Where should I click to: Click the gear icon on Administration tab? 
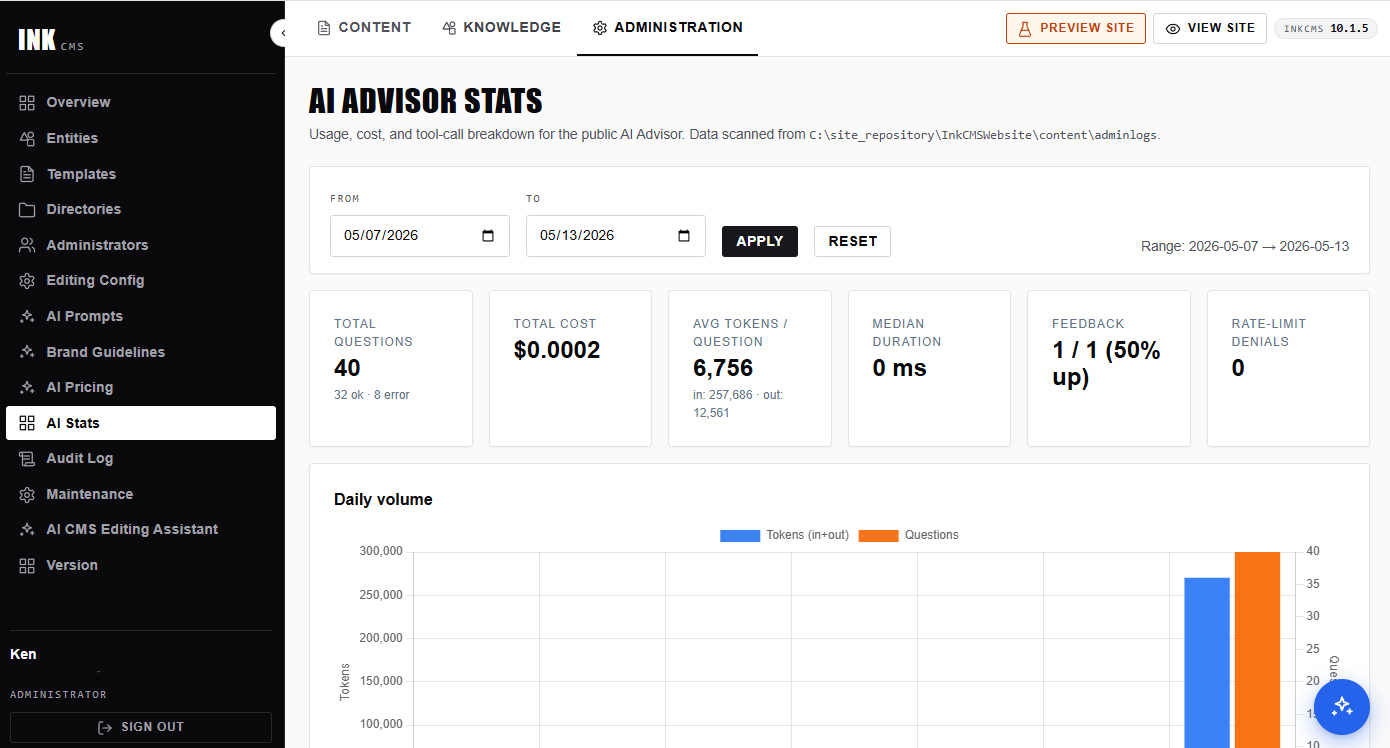click(x=600, y=28)
